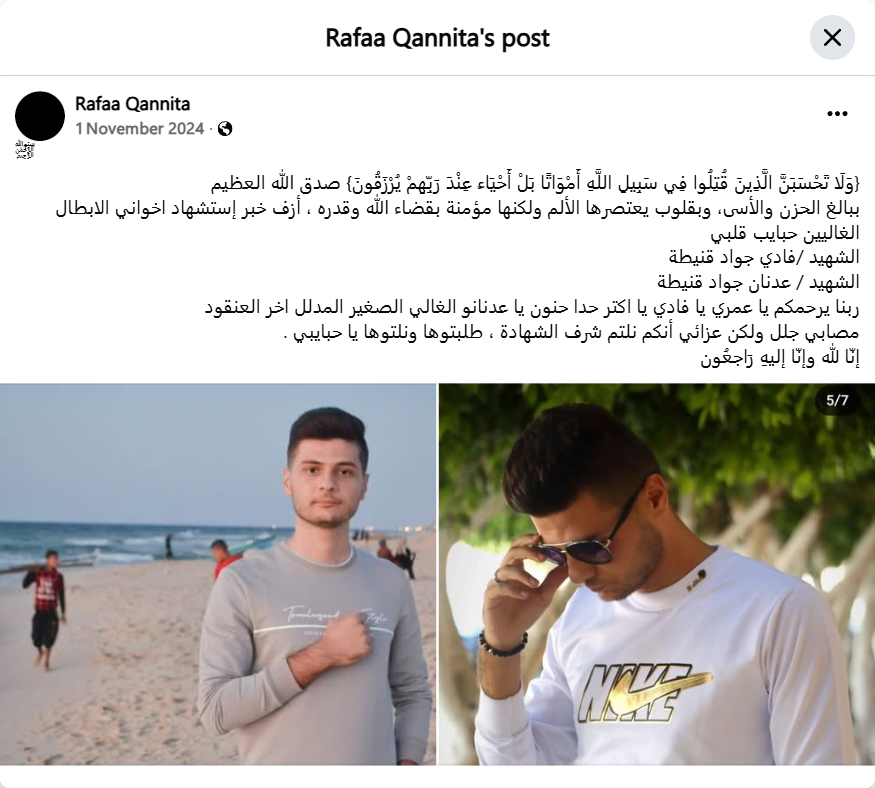This screenshot has width=875, height=788.
Task: Click the black circular profile picture
Action: (x=40, y=116)
